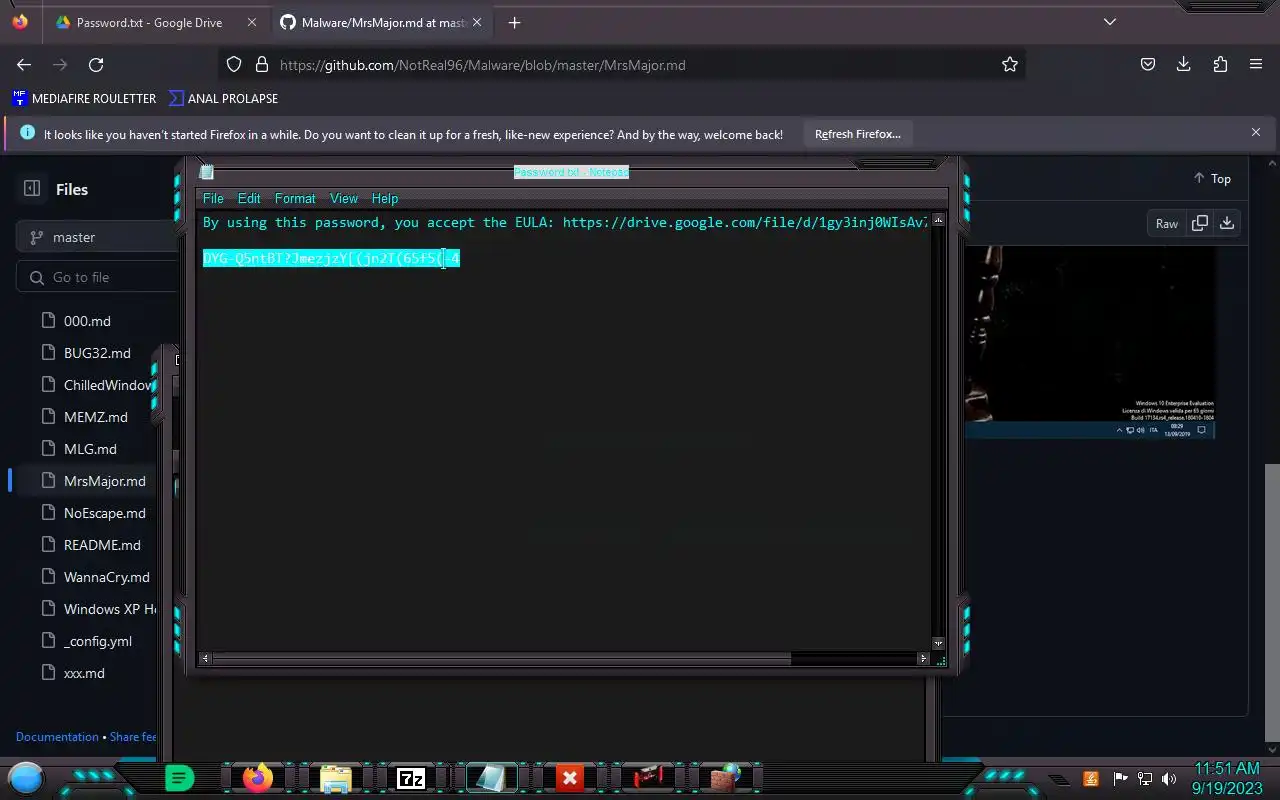Open README.md in file tree

point(102,545)
